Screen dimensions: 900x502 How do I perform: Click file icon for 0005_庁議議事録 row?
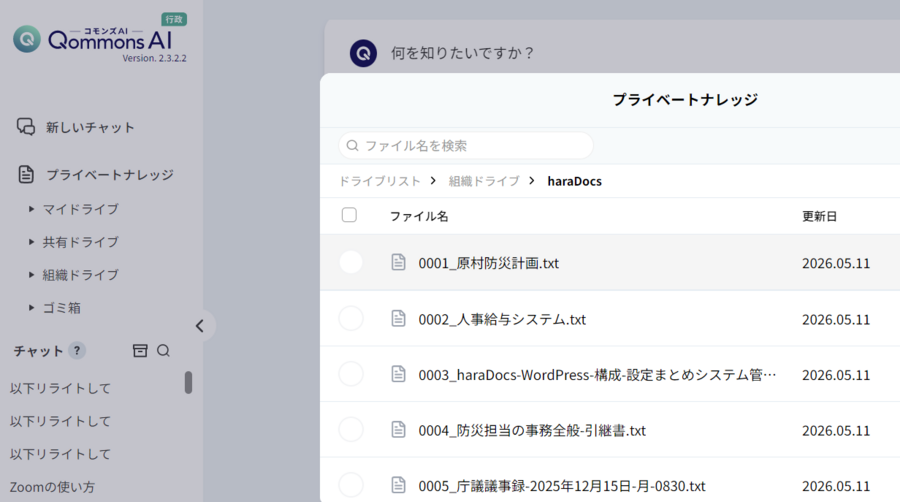(398, 485)
